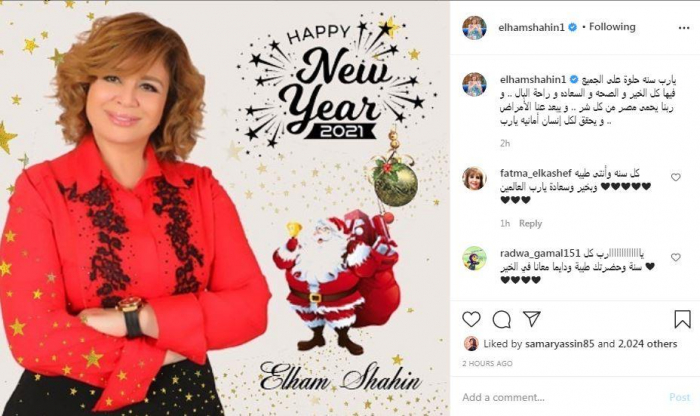Open the three-dot more options menu
This screenshot has height=416, width=700.
pyautogui.click(x=684, y=28)
